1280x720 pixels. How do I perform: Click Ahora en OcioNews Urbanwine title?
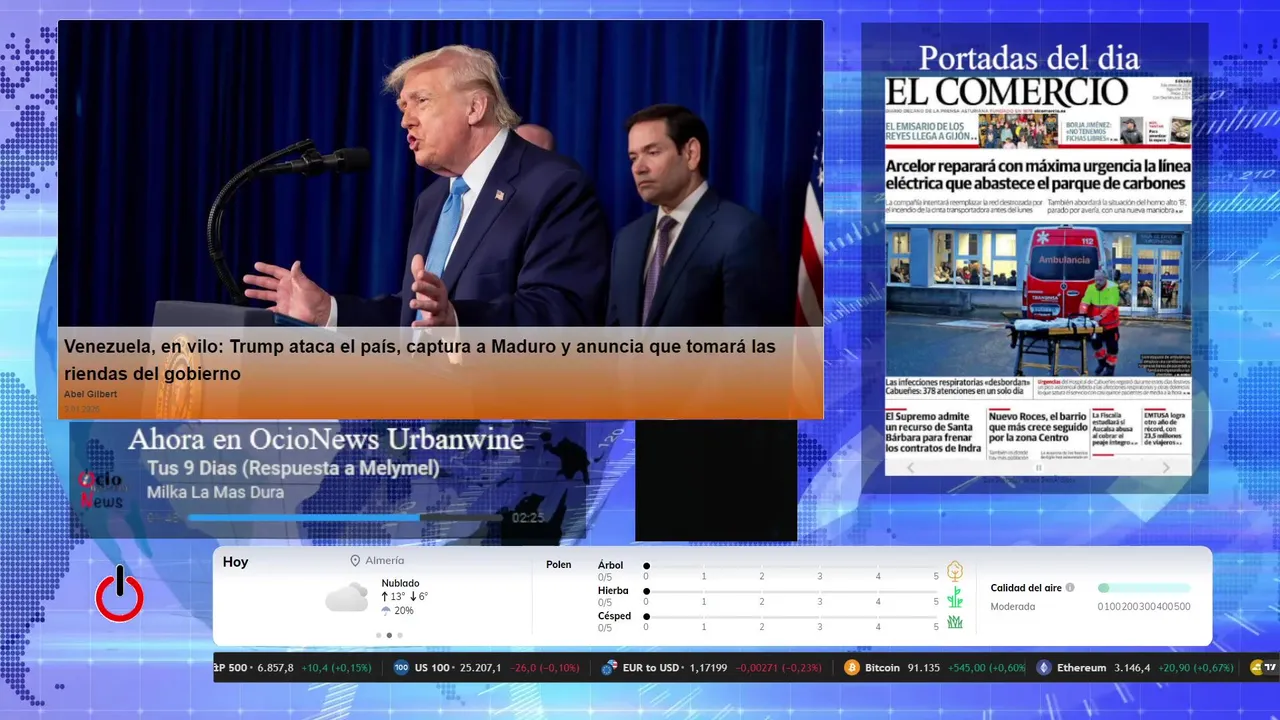(x=326, y=439)
